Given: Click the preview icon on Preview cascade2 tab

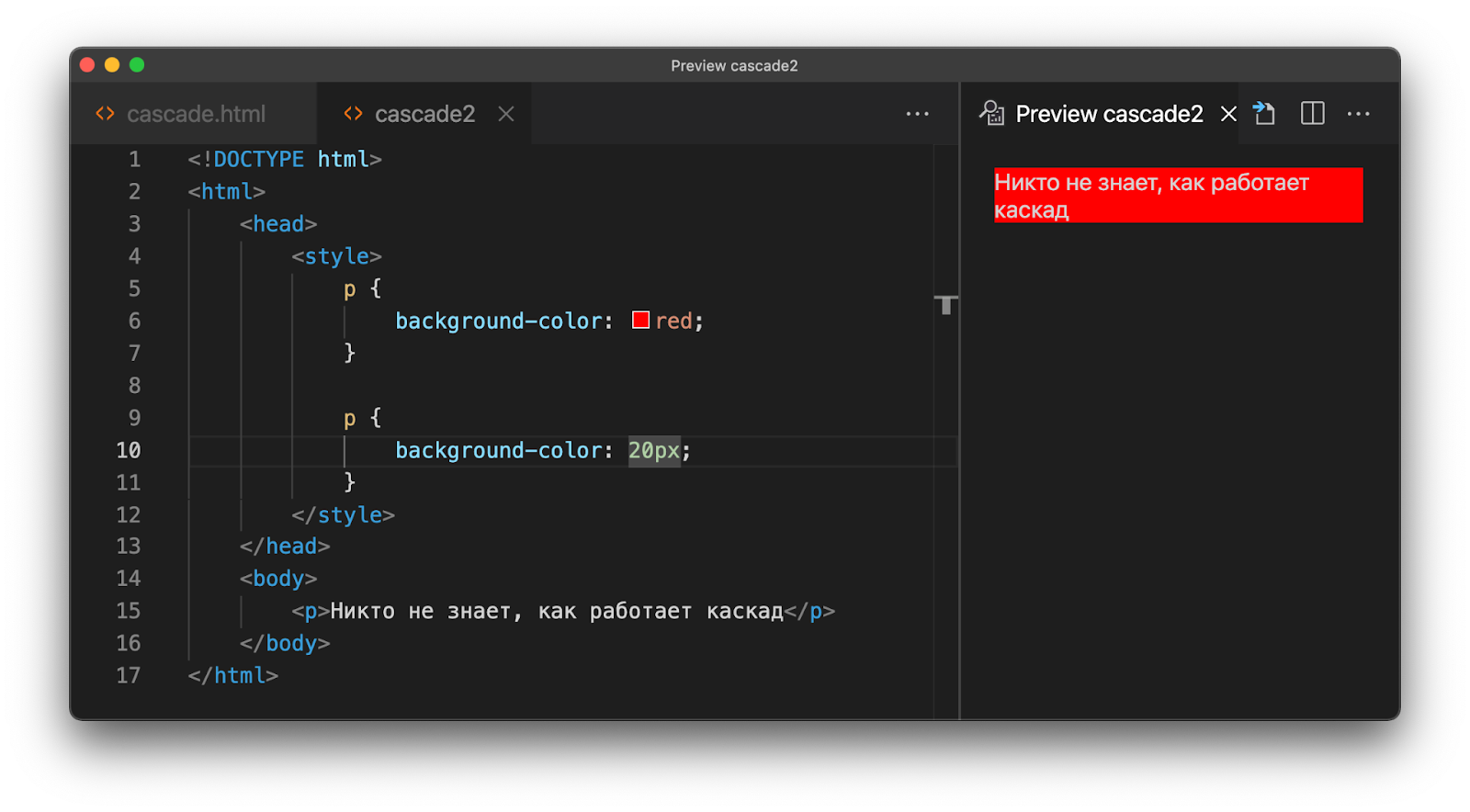Looking at the screenshot, I should pos(992,113).
